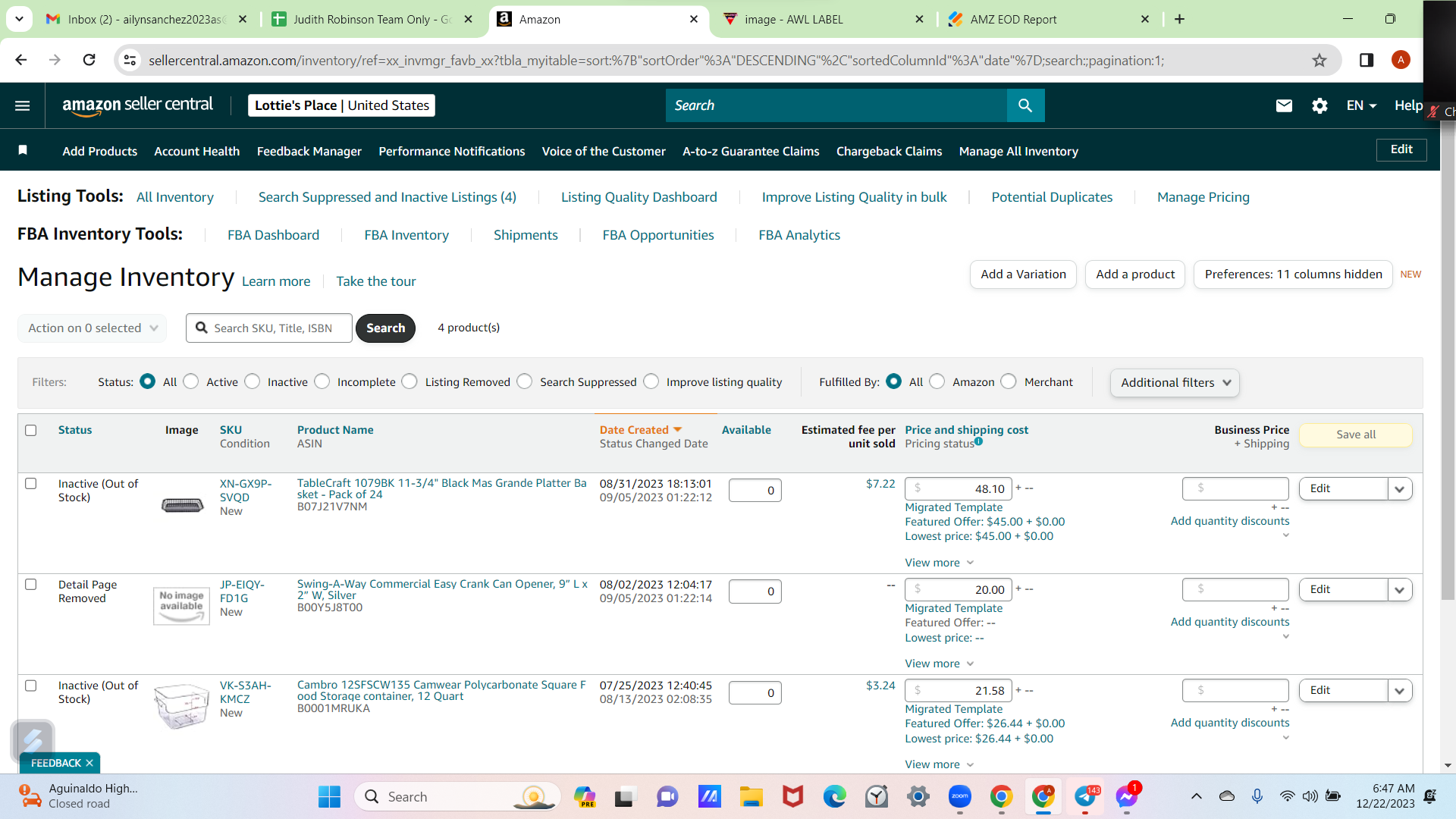Expand View more for TableCraft pricing
The width and height of the screenshot is (1456, 819).
940,563
